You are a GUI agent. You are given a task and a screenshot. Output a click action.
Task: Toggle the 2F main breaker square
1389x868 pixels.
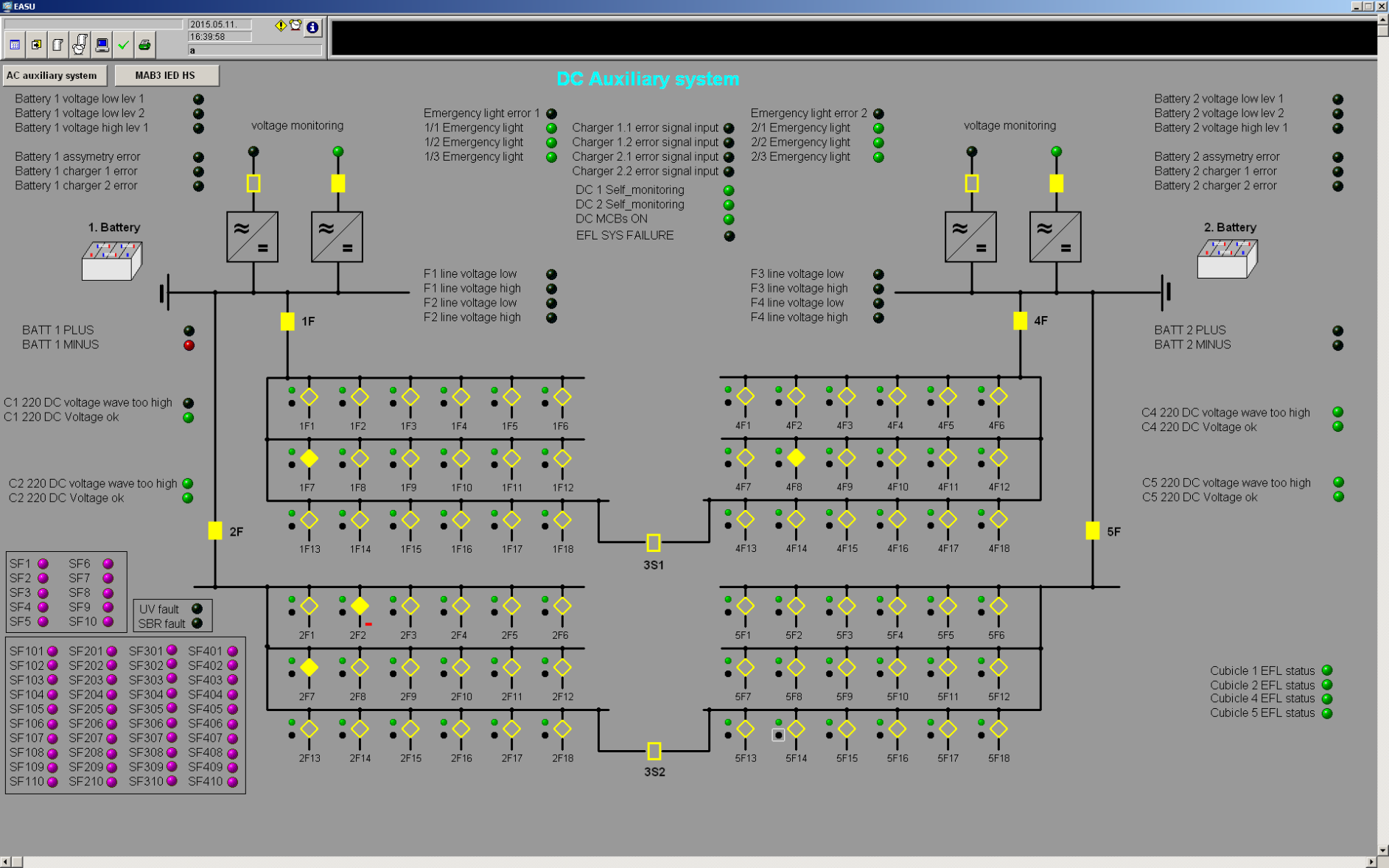coord(215,531)
